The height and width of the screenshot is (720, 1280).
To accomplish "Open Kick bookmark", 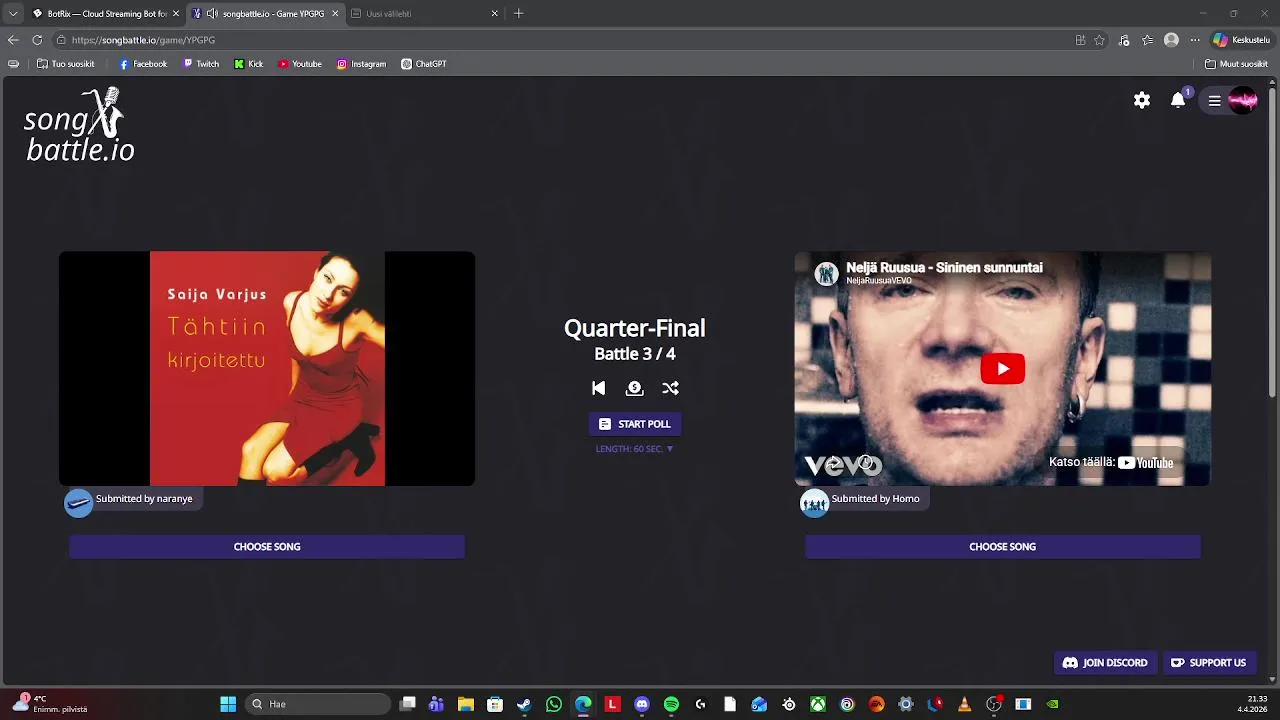I will tap(249, 64).
